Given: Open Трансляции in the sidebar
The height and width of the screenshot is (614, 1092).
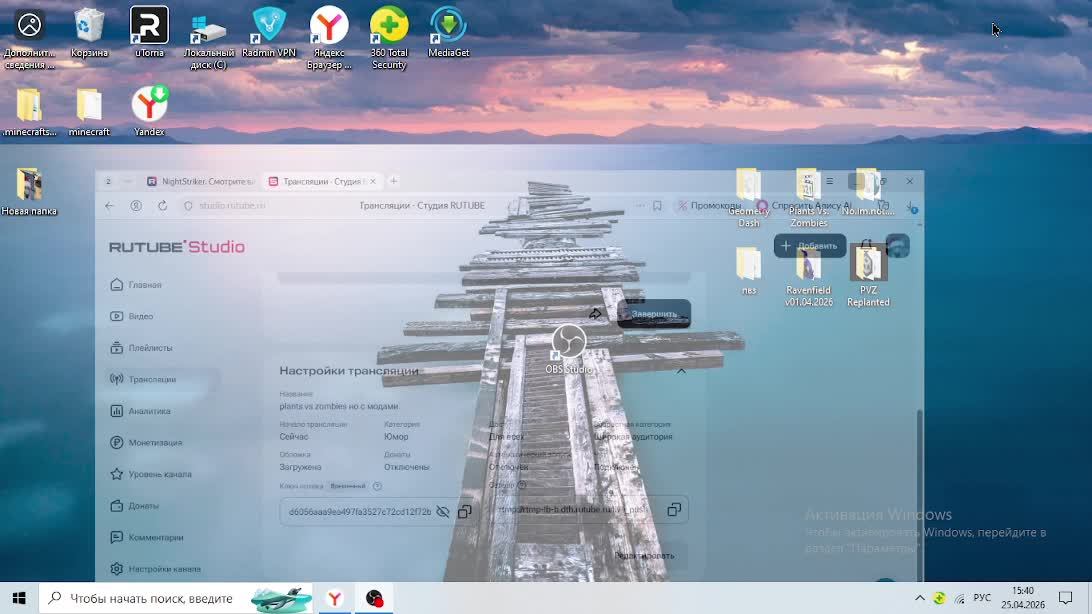Looking at the screenshot, I should 143,379.
